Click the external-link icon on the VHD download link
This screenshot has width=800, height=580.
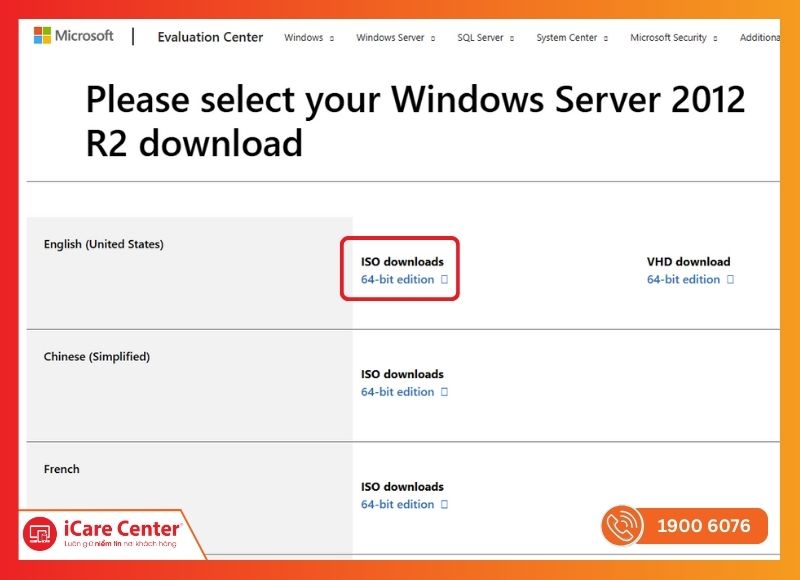[x=730, y=280]
